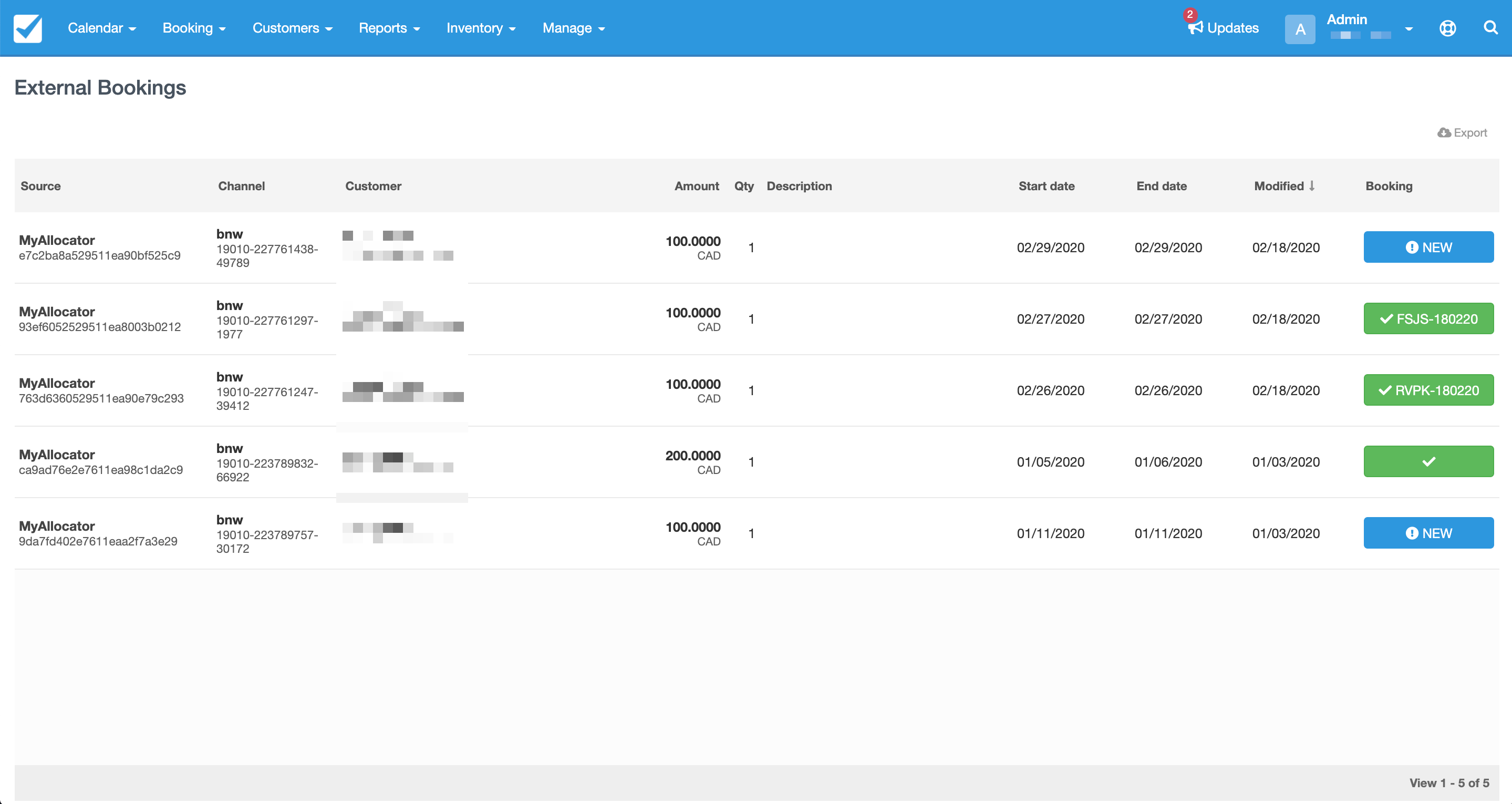Select source ID 9da7fd402e7611eaa2f7a3e29
This screenshot has height=804, width=1512.
pyautogui.click(x=98, y=541)
